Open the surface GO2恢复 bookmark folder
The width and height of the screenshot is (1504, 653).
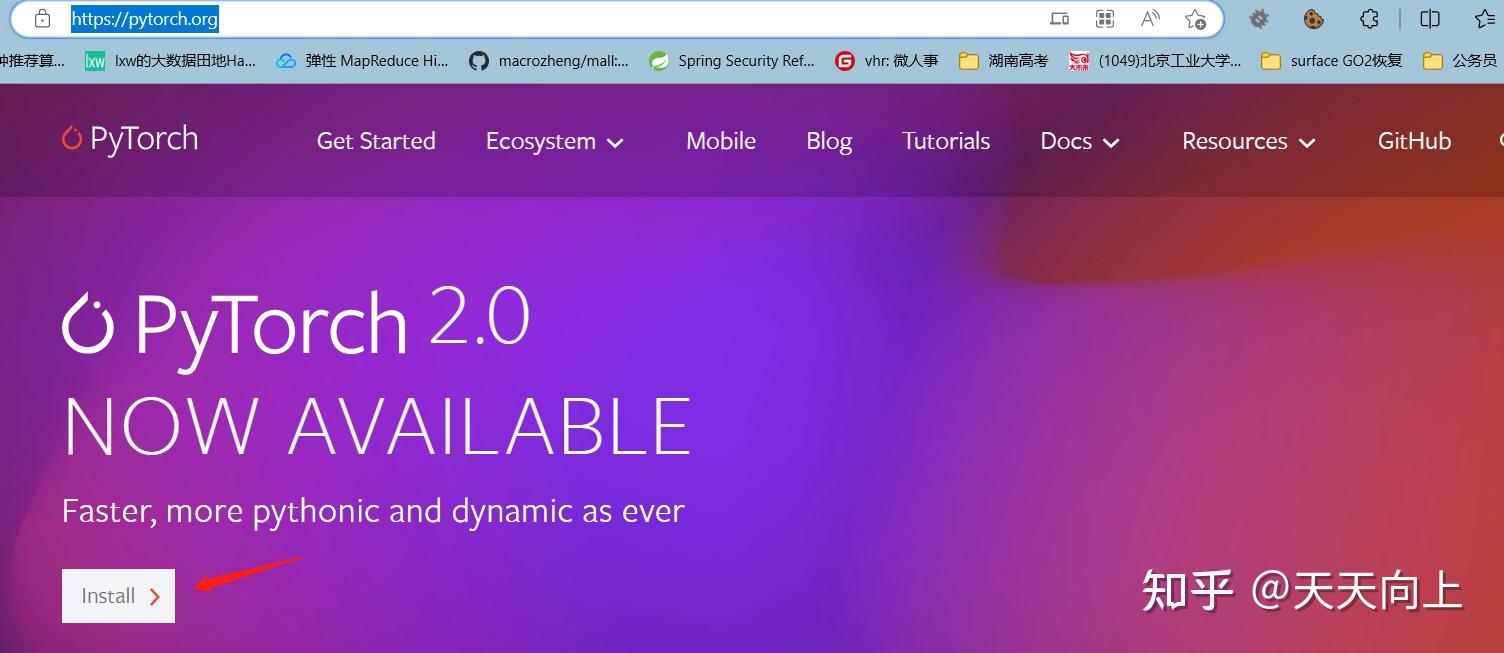1332,61
